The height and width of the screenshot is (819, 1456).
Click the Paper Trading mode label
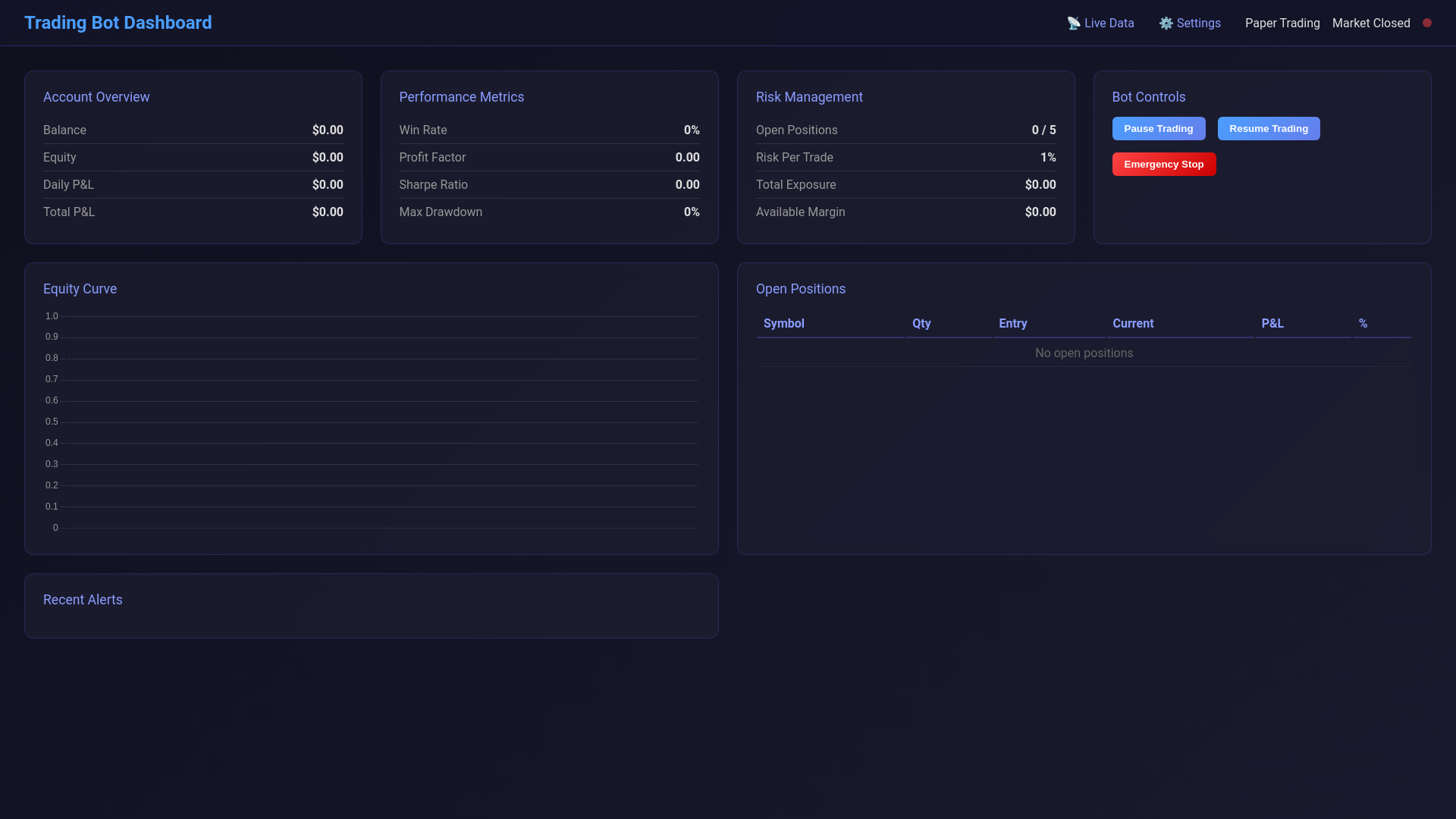click(1282, 24)
